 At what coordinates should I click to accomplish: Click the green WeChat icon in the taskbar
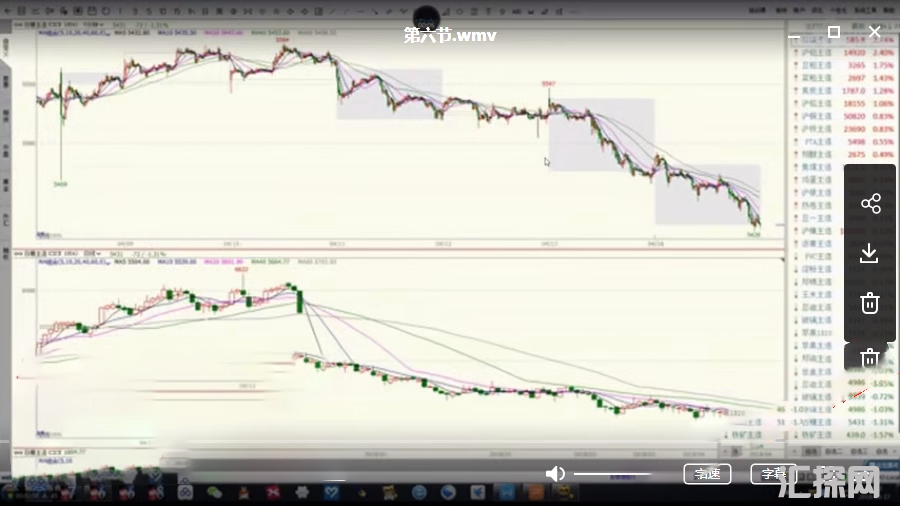[215, 492]
